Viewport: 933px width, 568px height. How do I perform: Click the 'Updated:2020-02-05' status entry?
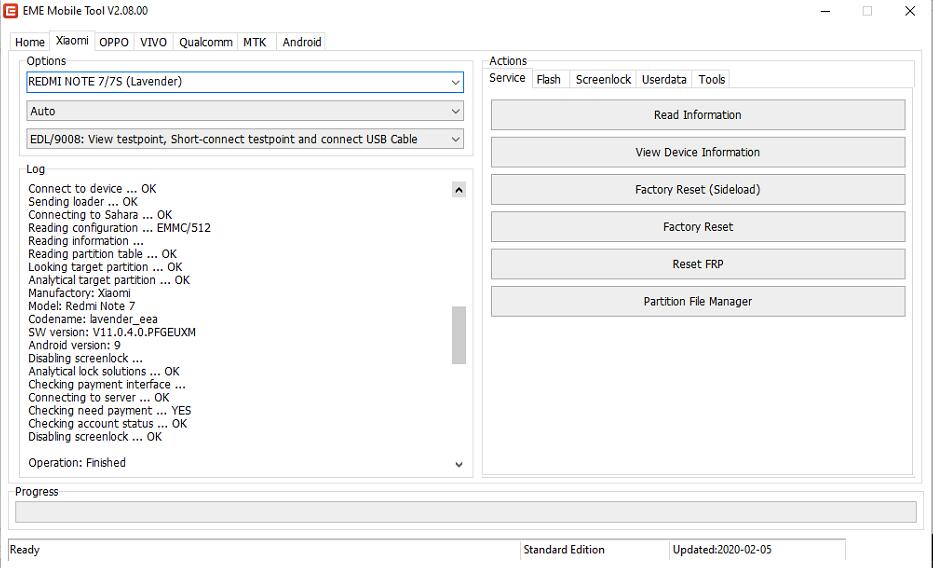tap(722, 550)
